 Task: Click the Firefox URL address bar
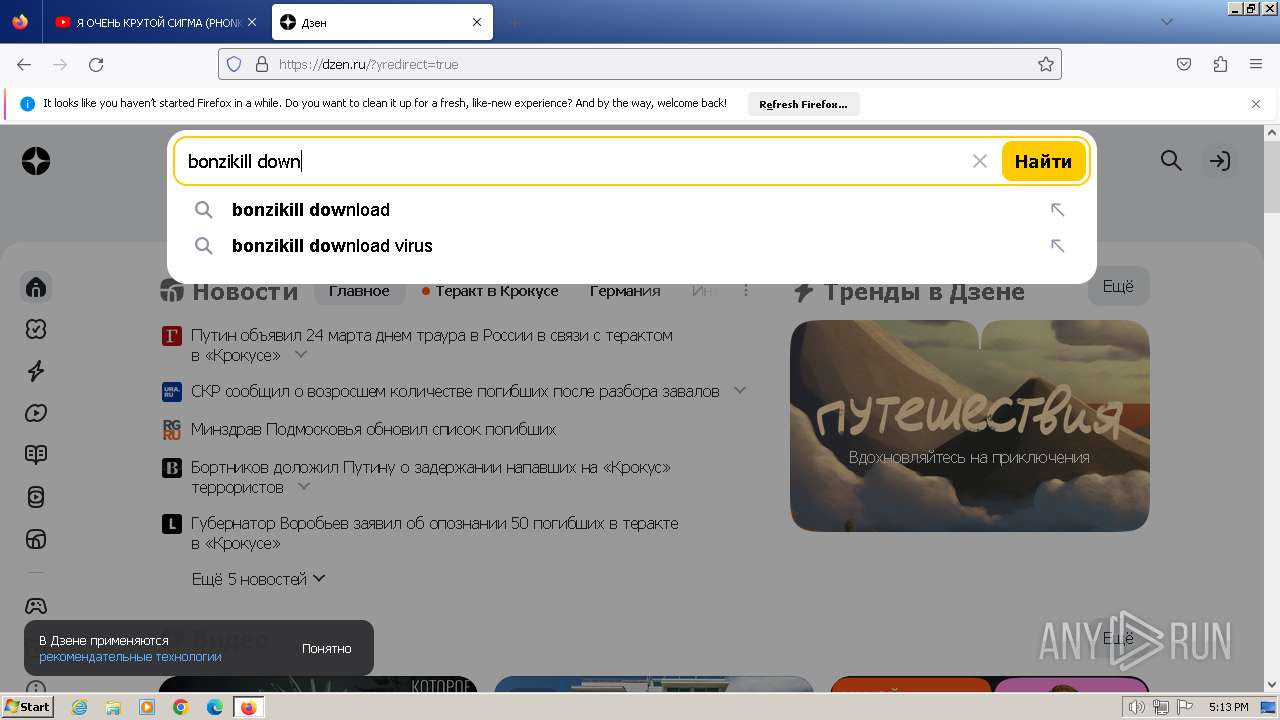[640, 64]
